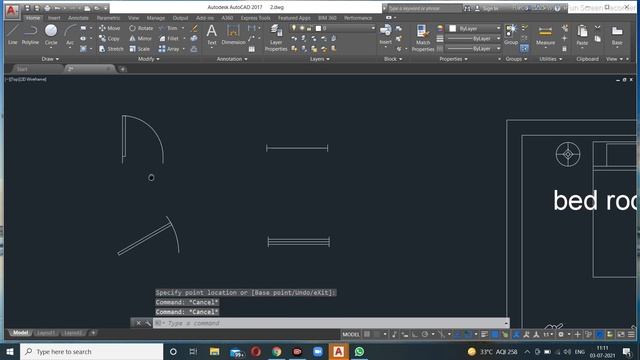Select the Dimension tool
The width and height of the screenshot is (640, 360).
(233, 34)
